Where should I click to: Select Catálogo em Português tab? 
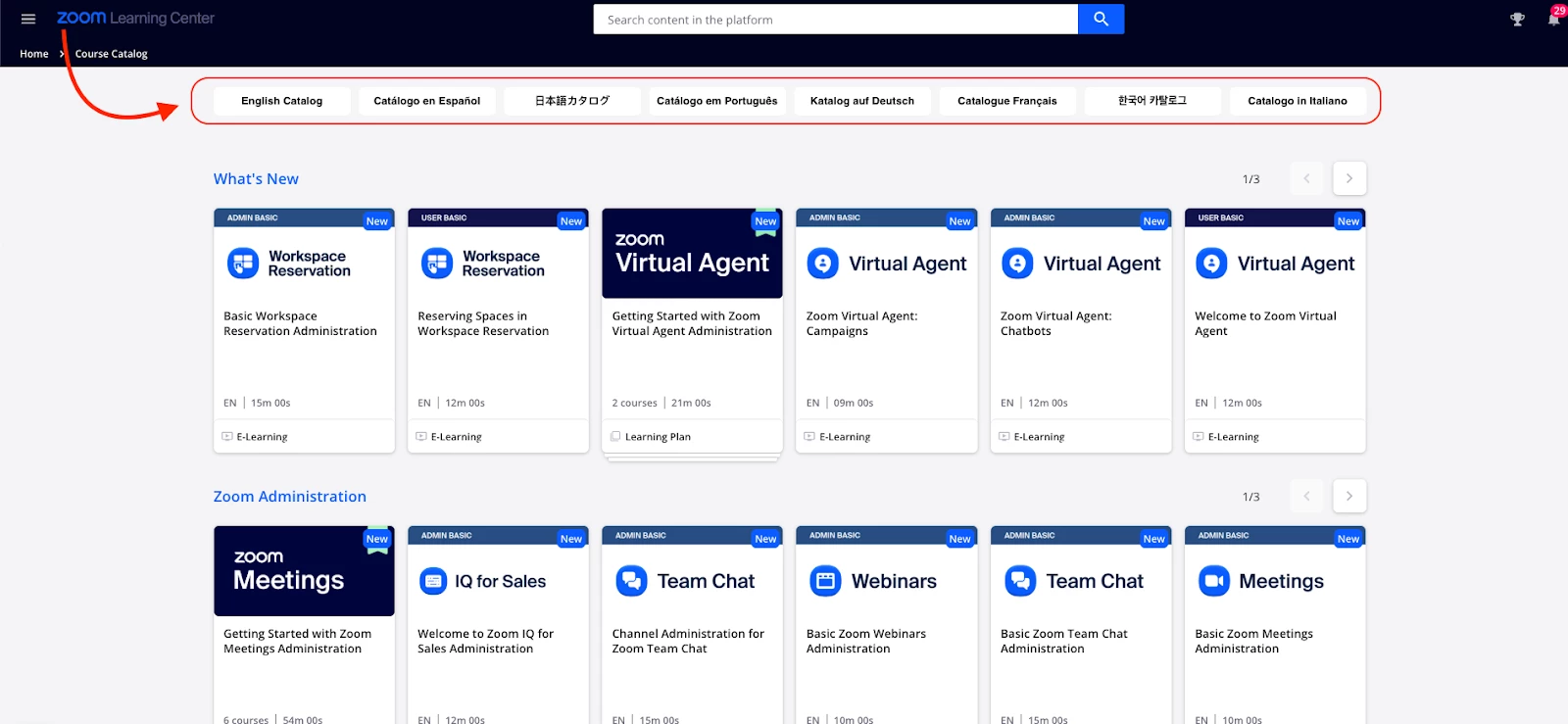(717, 101)
